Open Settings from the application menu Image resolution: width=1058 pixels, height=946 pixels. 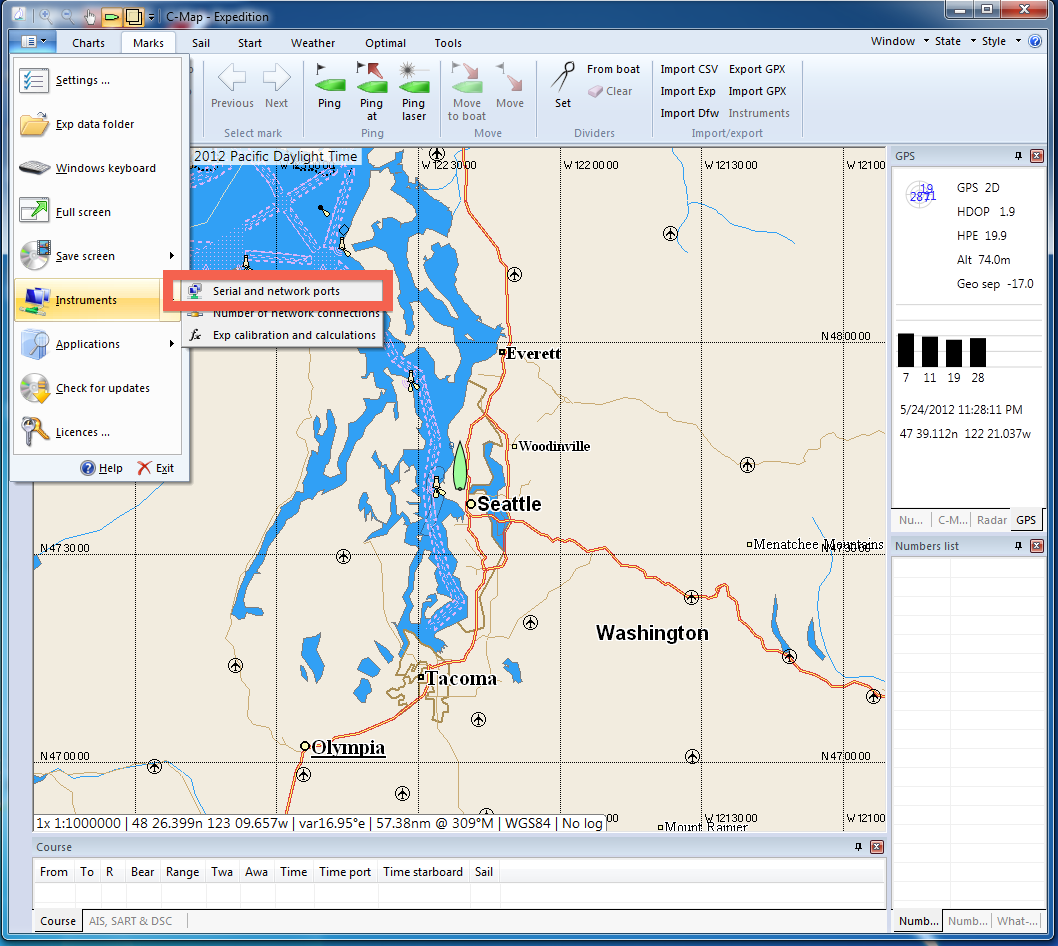click(x=98, y=80)
